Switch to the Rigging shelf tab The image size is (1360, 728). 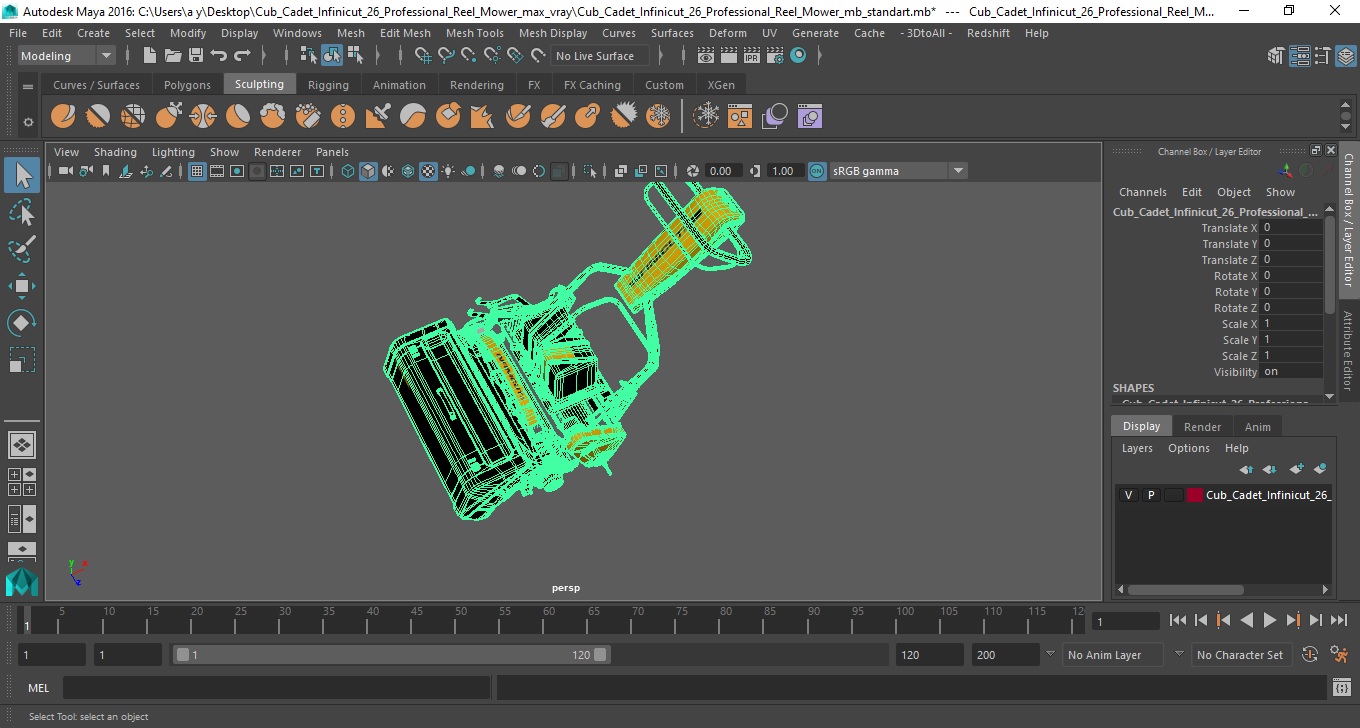point(328,85)
